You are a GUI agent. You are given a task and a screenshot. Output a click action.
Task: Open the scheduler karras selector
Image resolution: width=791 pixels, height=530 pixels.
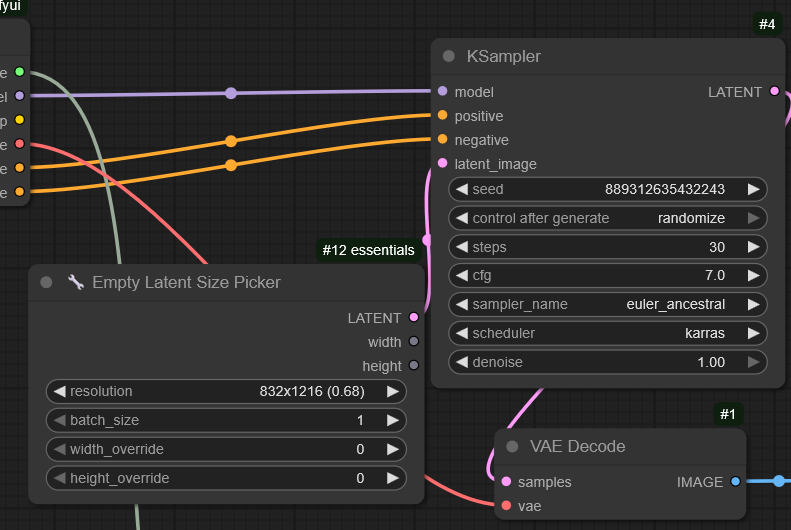(607, 333)
